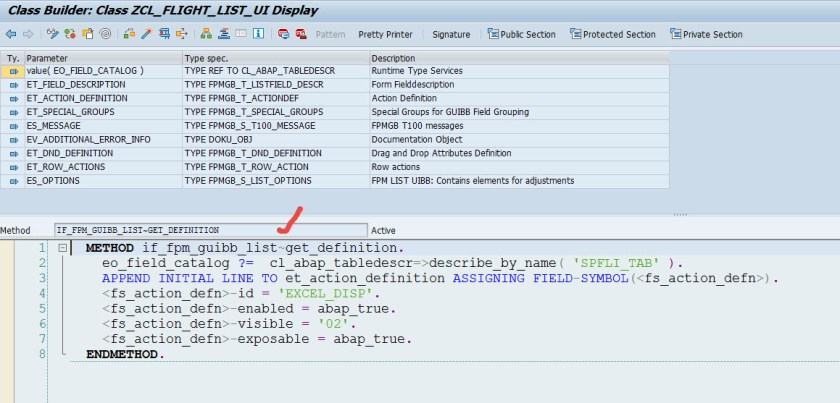Open the Protected Section
This screenshot has width=840, height=403.
[x=613, y=34]
